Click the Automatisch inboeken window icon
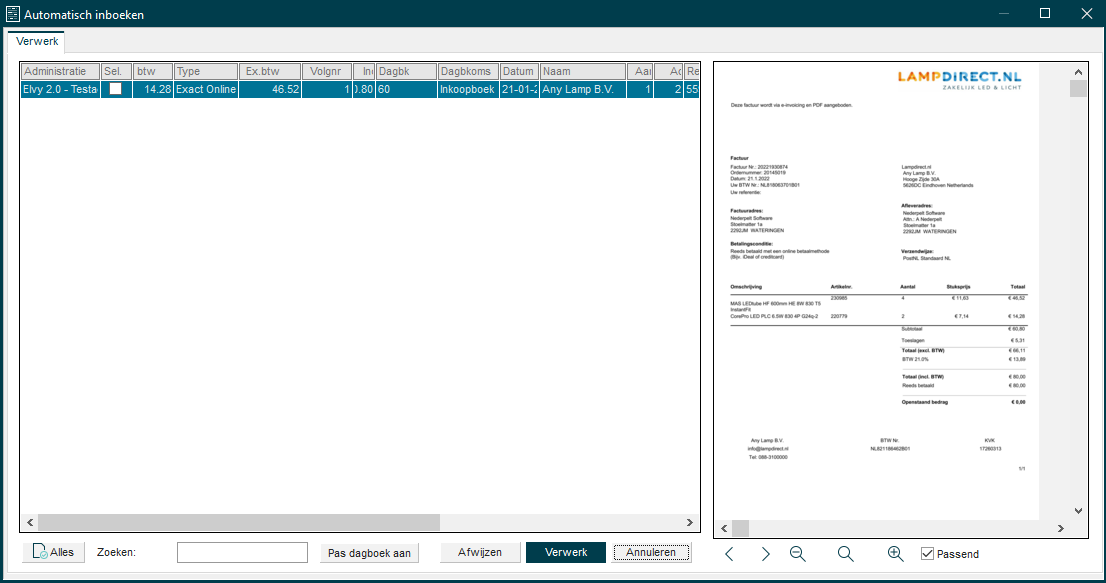1106x583 pixels. pyautogui.click(x=13, y=14)
